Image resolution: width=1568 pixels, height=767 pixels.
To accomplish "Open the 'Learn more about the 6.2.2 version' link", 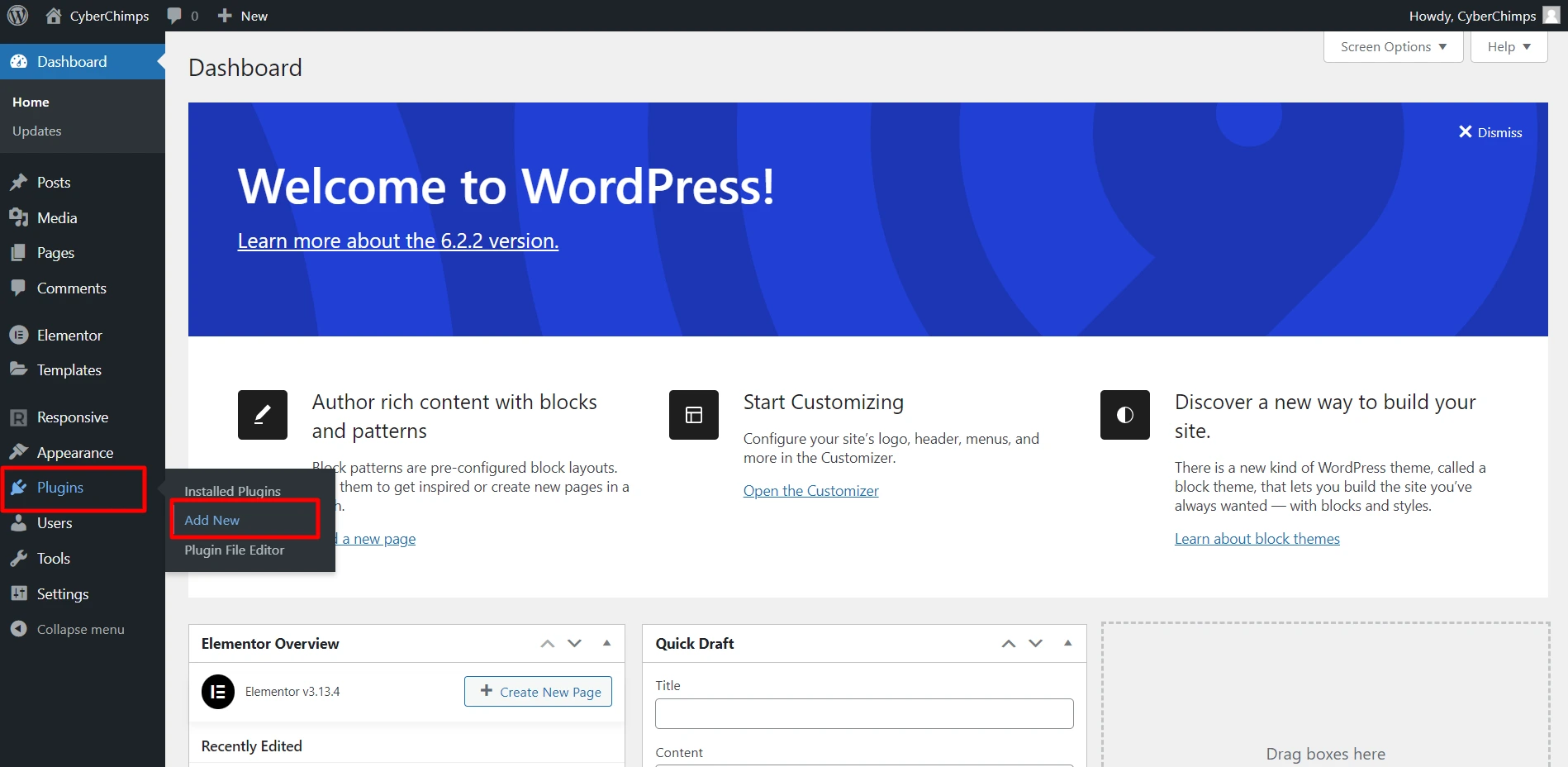I will [398, 241].
